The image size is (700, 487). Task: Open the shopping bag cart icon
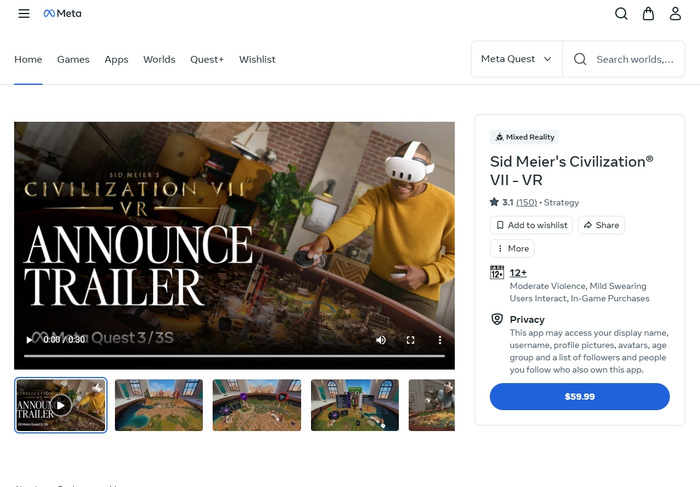click(x=648, y=14)
